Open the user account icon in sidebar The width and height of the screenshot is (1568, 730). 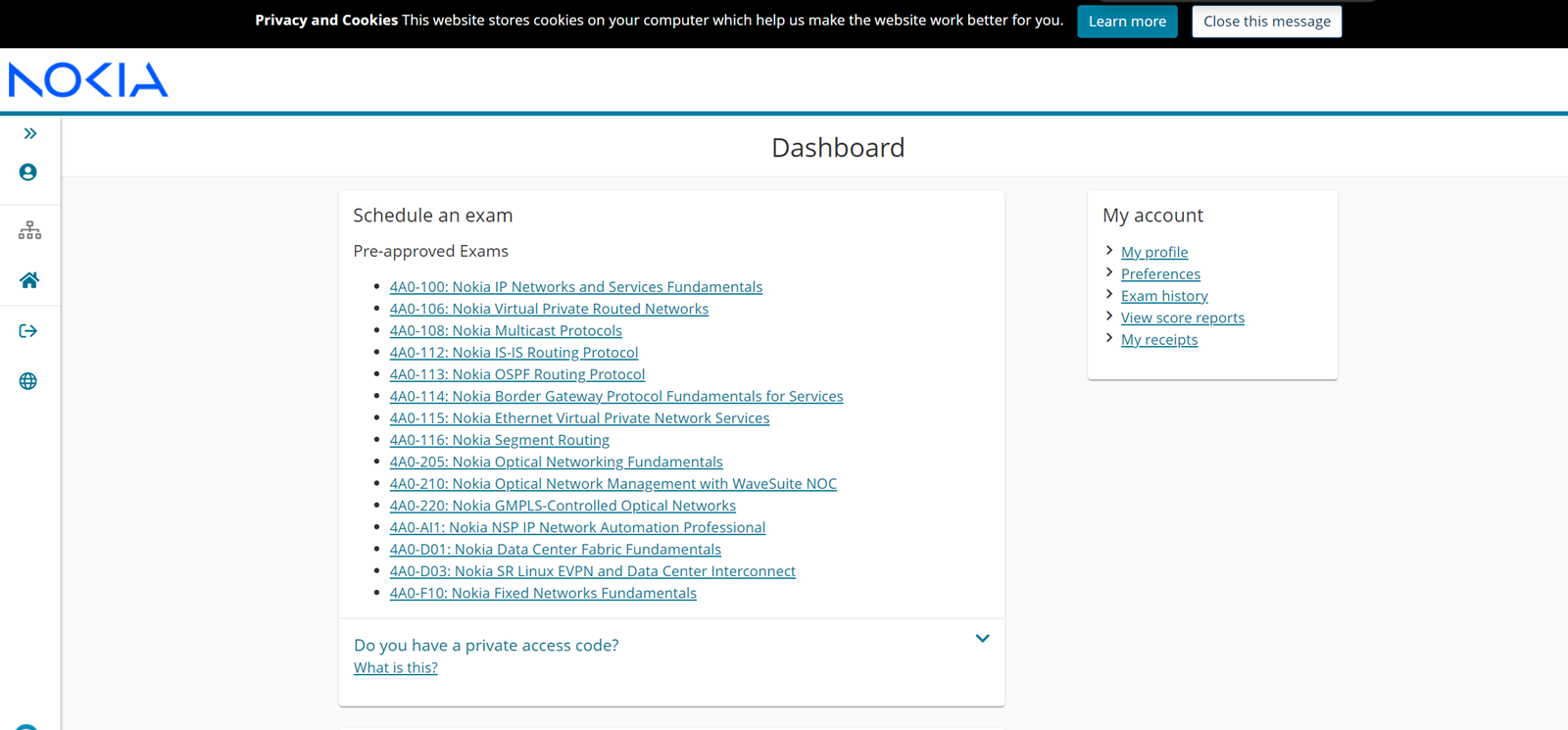coord(28,172)
